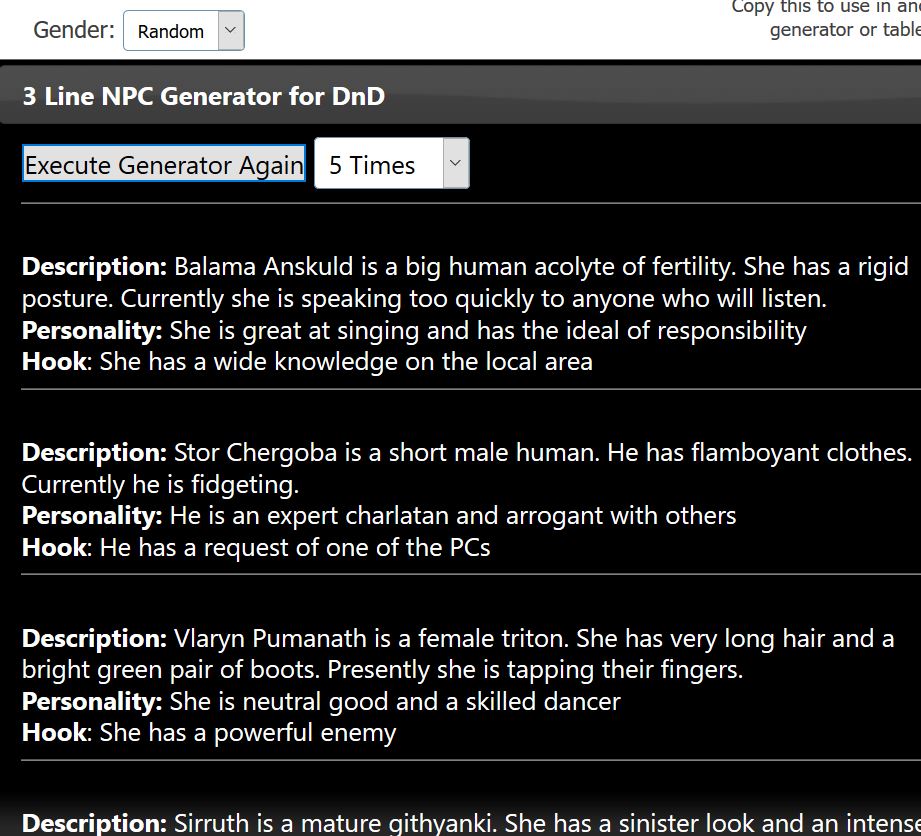
Task: Click Balama's great at singing personality line
Action: point(414,331)
